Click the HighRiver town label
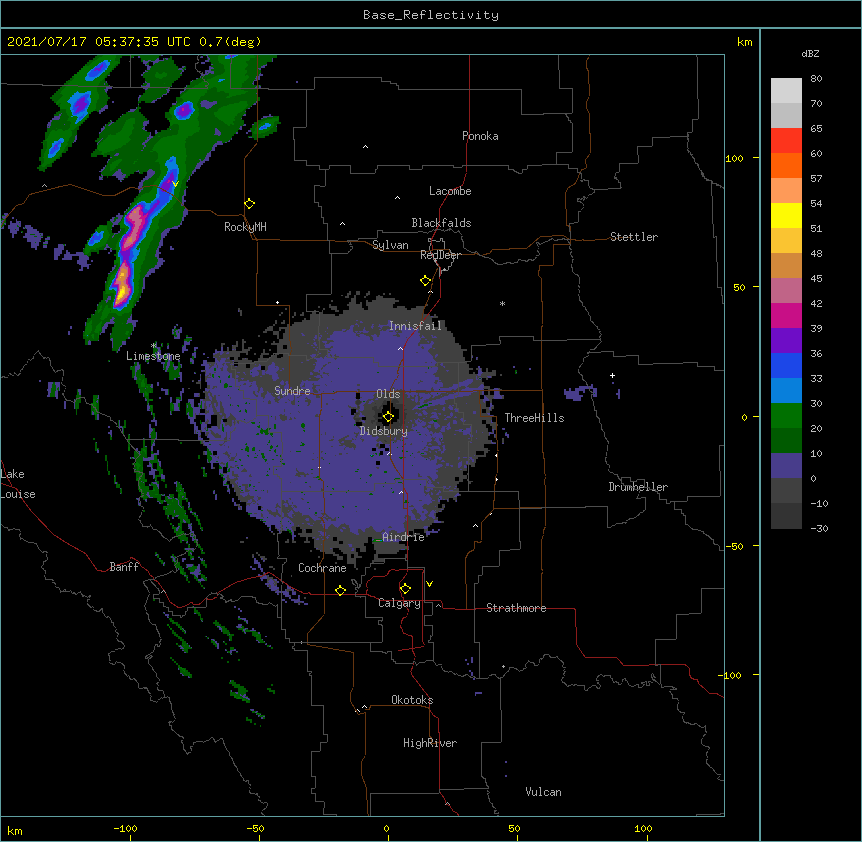The height and width of the screenshot is (842, 862). point(430,743)
